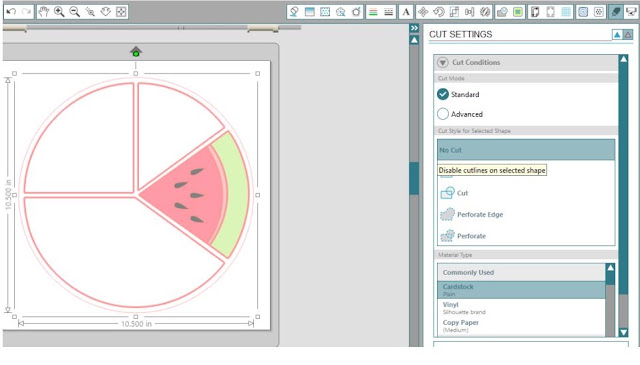Select Copy Paper Medium material
640x365 pixels.
pos(521,326)
